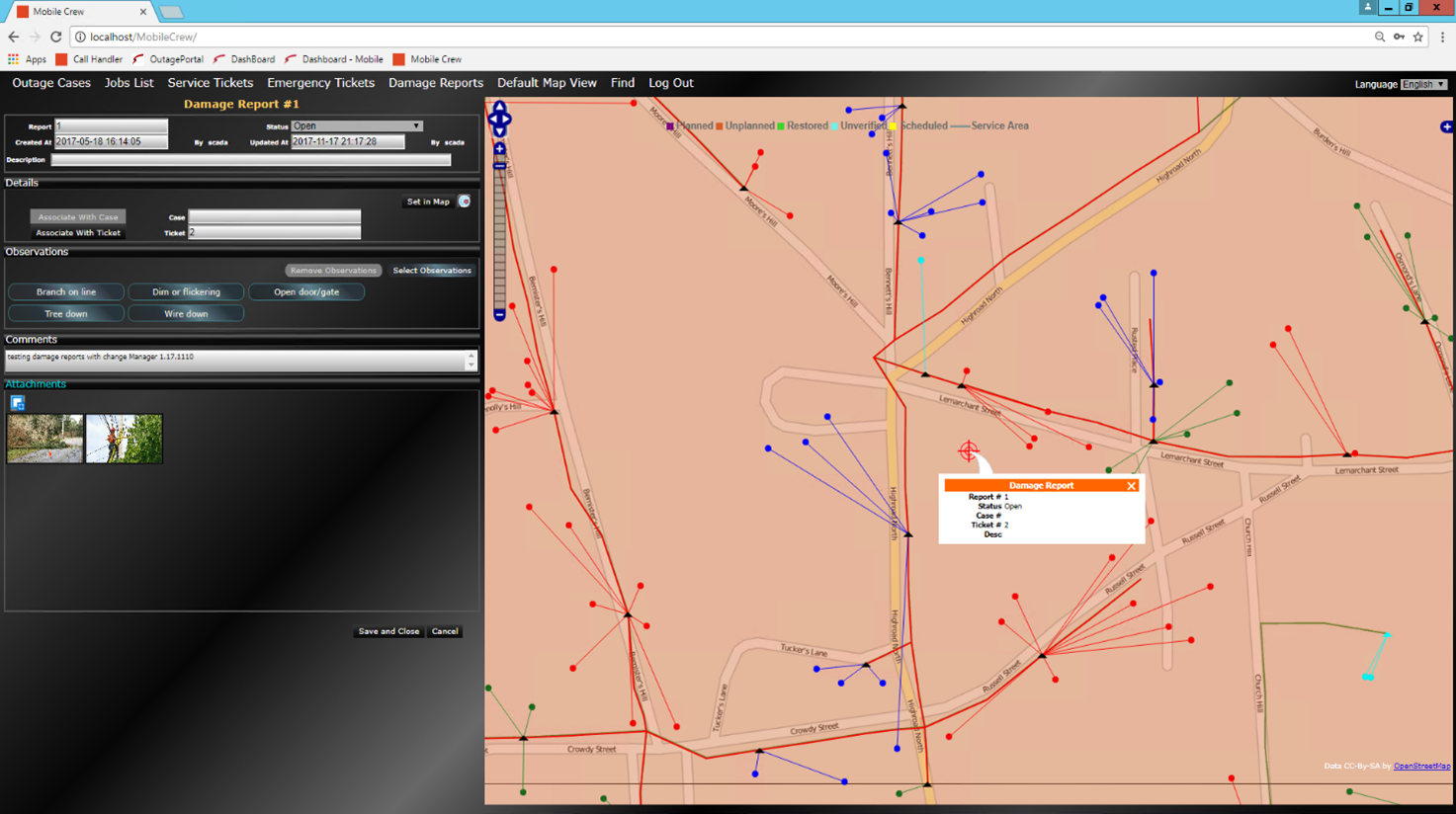Viewport: 1456px width, 814px height.
Task: Click the target icon beside Set in Map
Action: 464,202
